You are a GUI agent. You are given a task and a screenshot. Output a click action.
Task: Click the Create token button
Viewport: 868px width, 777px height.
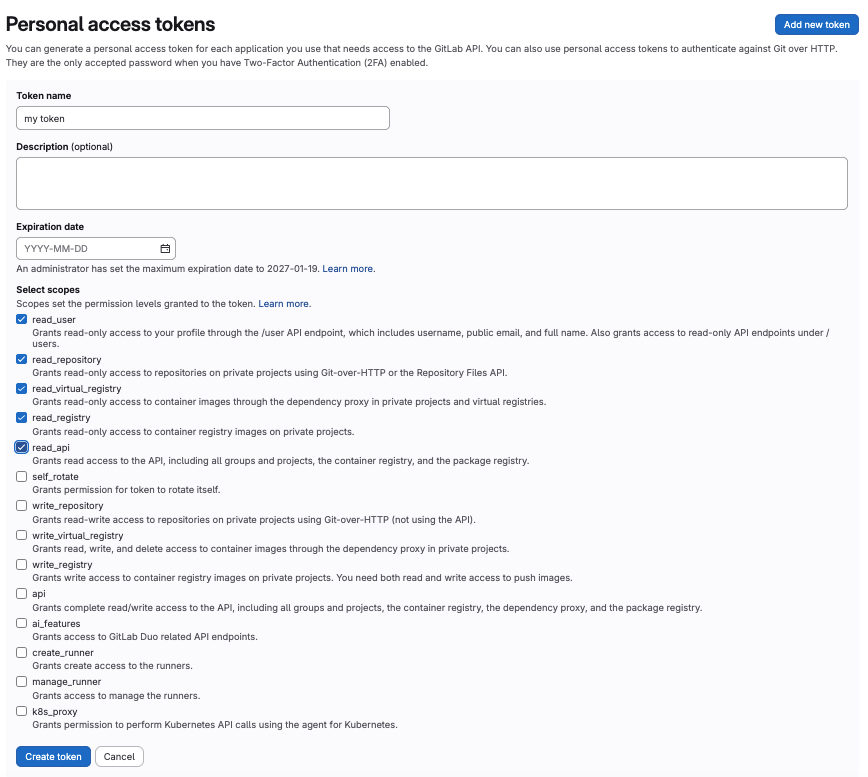[54, 757]
